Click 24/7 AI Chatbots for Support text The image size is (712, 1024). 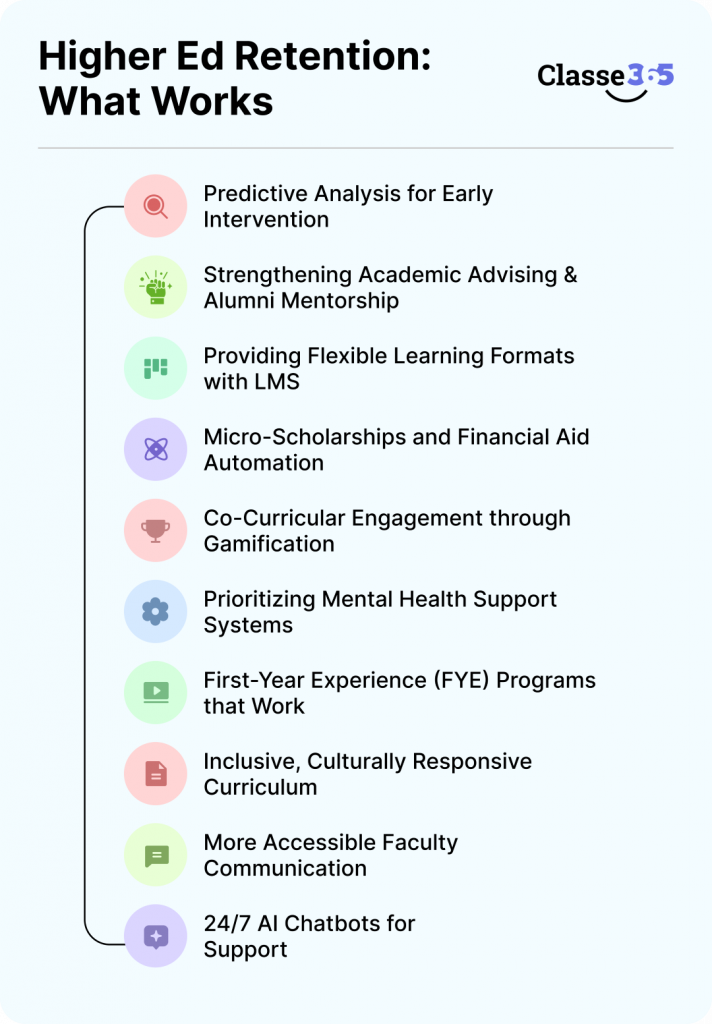coord(310,936)
